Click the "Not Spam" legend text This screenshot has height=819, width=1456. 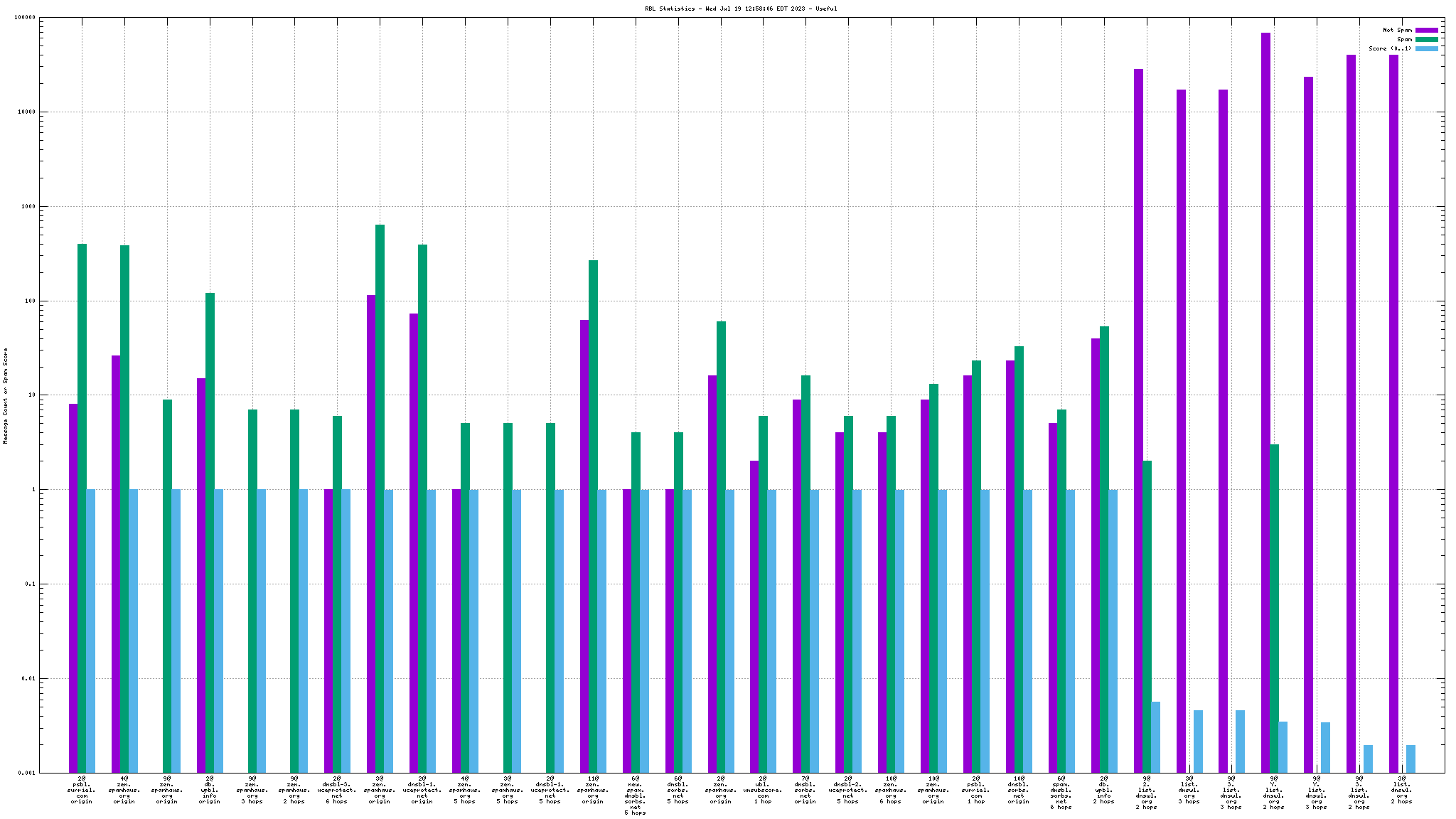click(x=1396, y=30)
